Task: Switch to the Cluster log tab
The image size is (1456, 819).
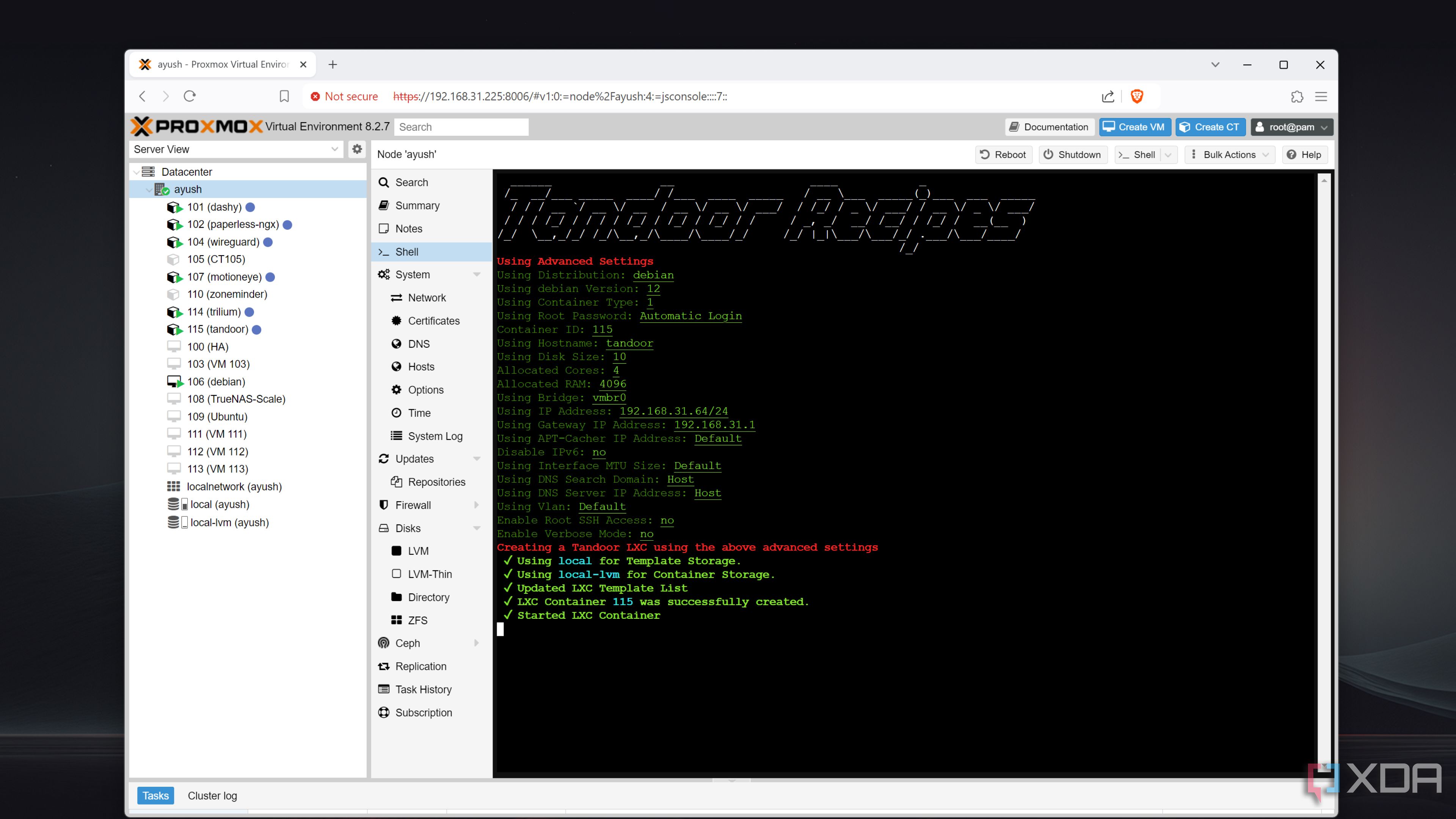Action: (x=212, y=796)
